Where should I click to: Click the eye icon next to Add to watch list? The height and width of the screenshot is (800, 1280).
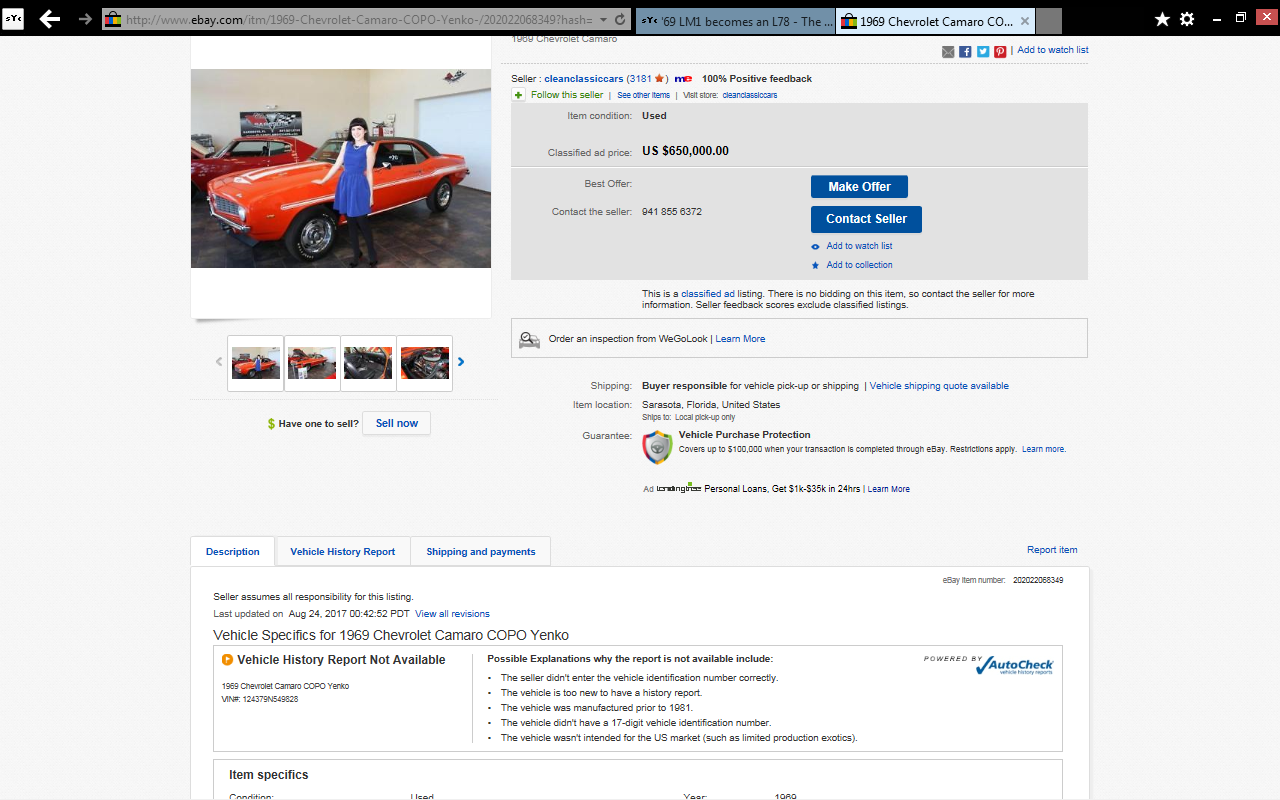point(816,246)
